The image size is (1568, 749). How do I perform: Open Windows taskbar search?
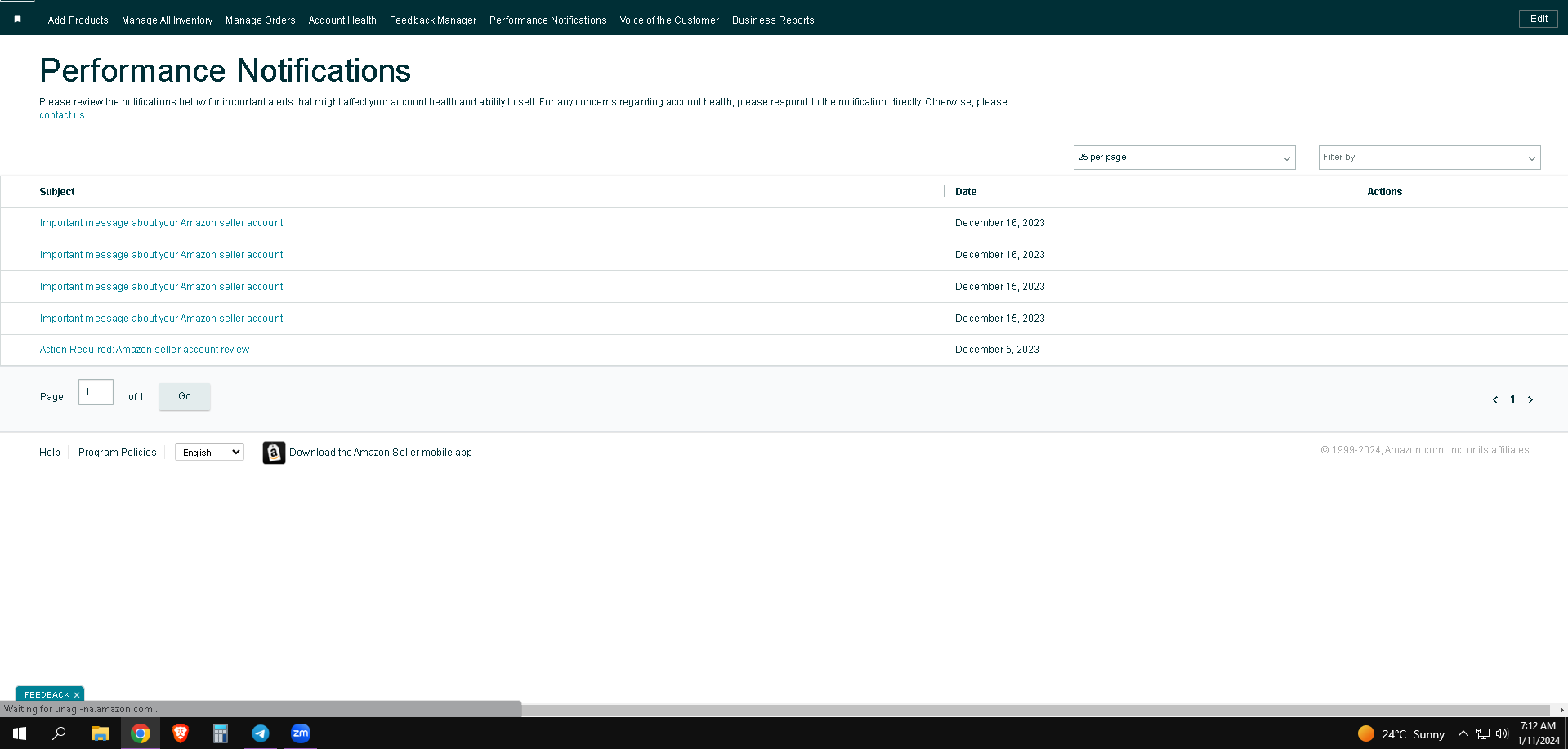(59, 733)
